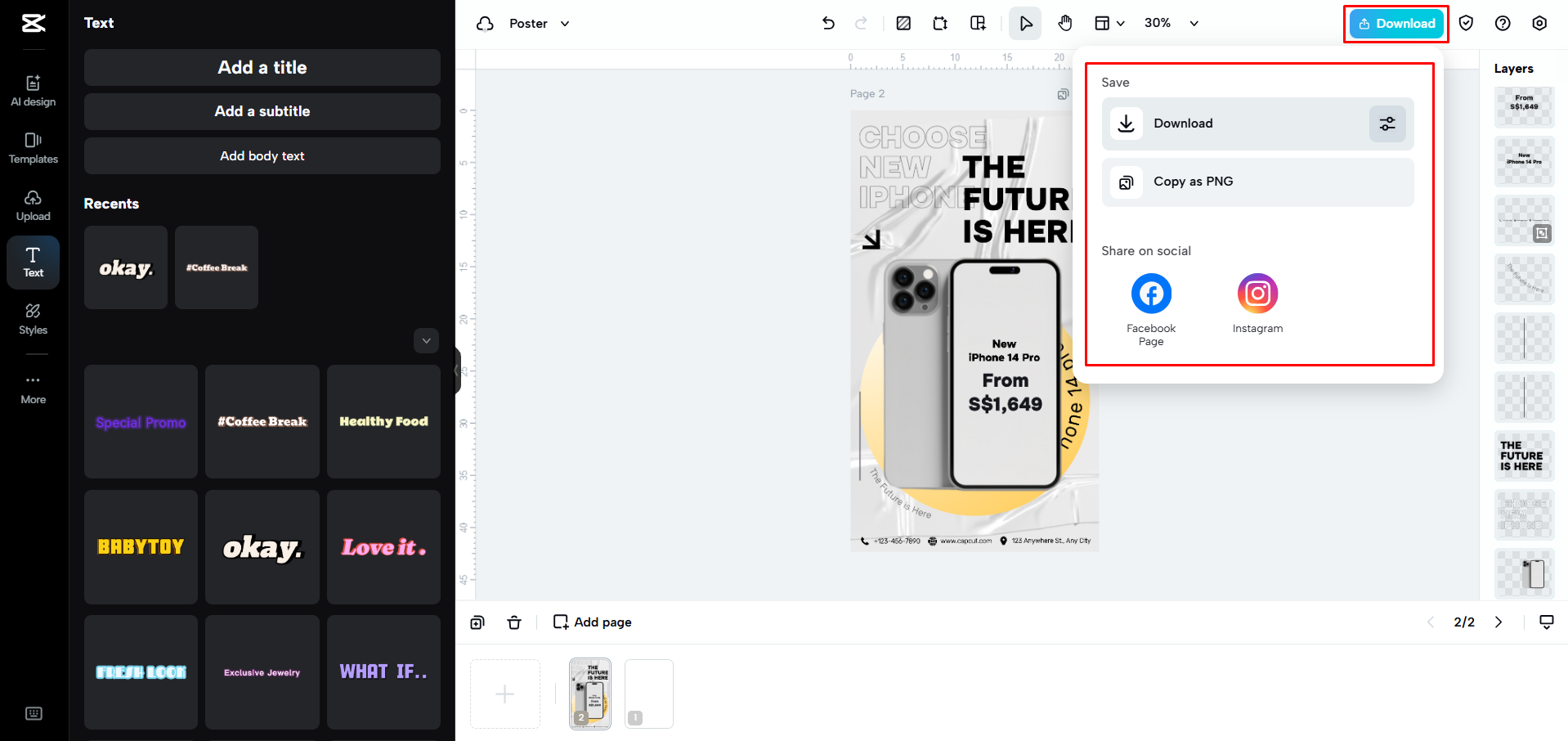Select the hand pan tool
Screen dimensions: 1568x741
point(1065,24)
